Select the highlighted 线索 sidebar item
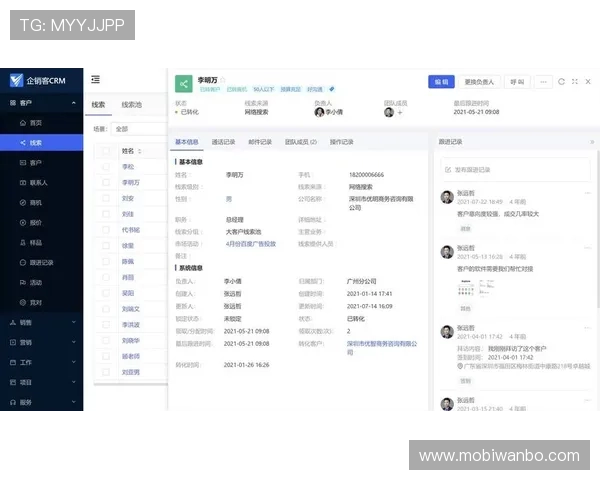The height and width of the screenshot is (480, 600). point(41,143)
